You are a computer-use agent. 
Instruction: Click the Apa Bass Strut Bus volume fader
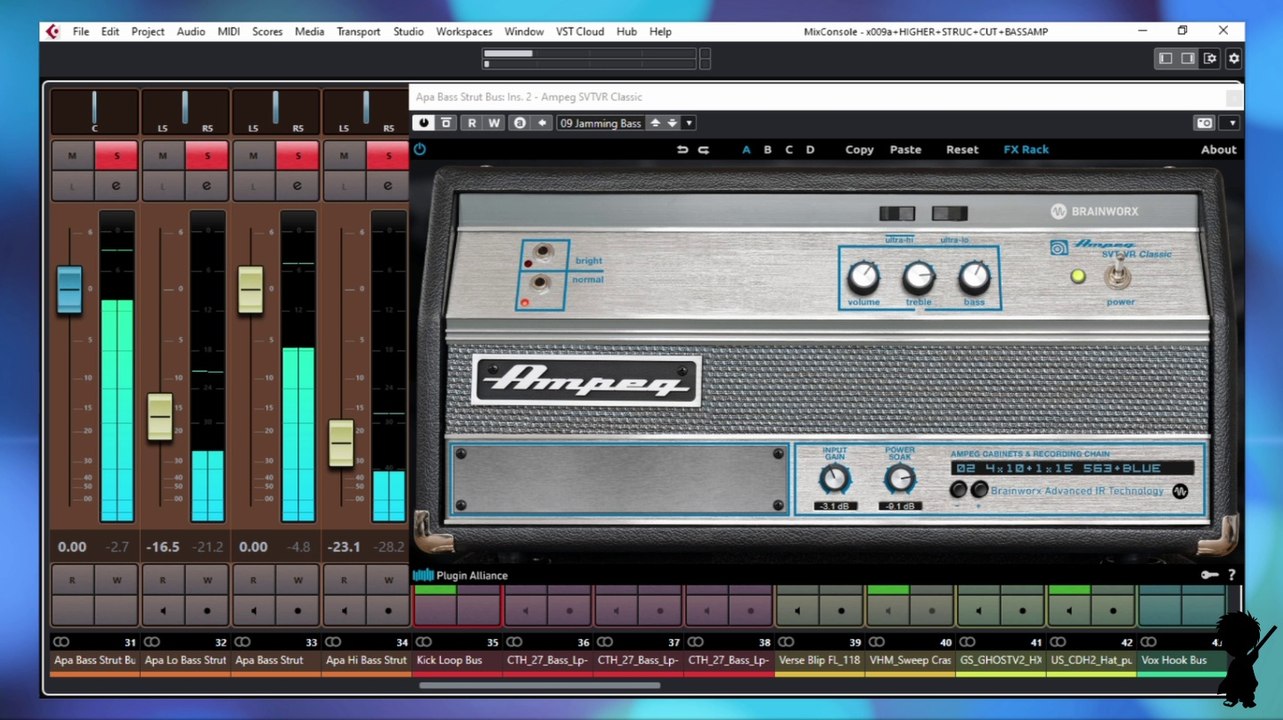(x=69, y=289)
